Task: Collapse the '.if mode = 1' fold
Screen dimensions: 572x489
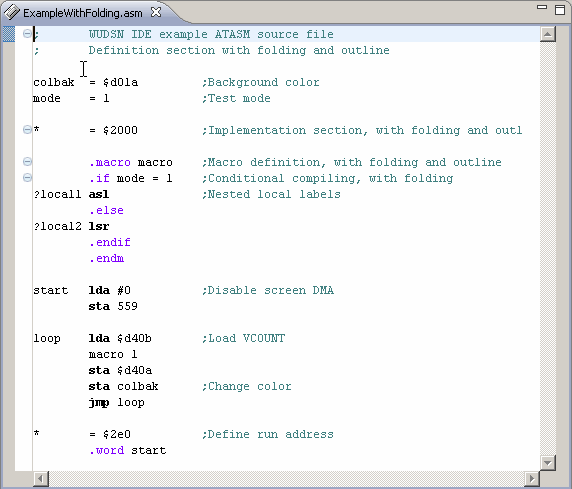Action: [27, 178]
